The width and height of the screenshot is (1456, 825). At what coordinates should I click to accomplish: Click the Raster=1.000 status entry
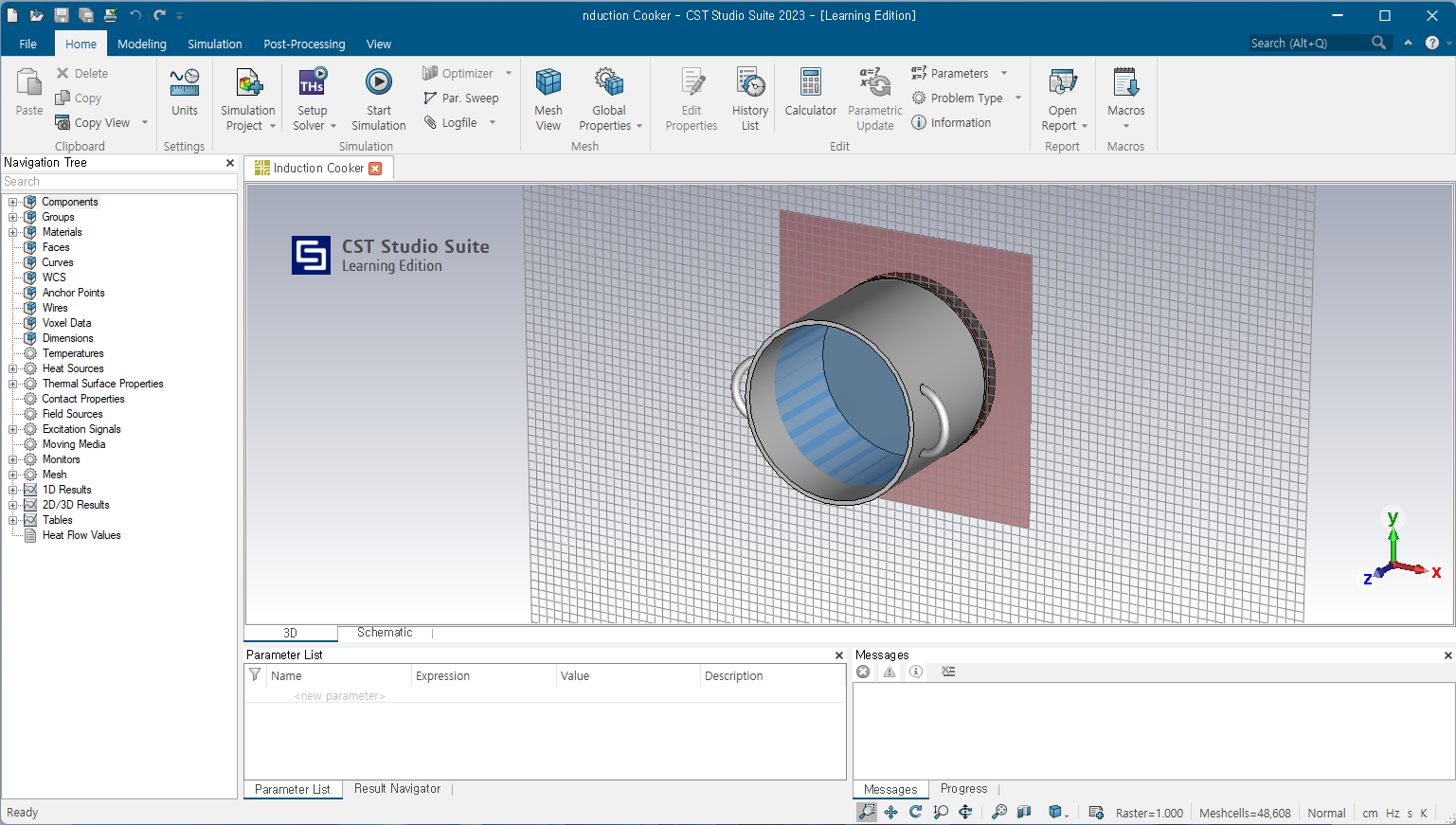coord(1149,813)
